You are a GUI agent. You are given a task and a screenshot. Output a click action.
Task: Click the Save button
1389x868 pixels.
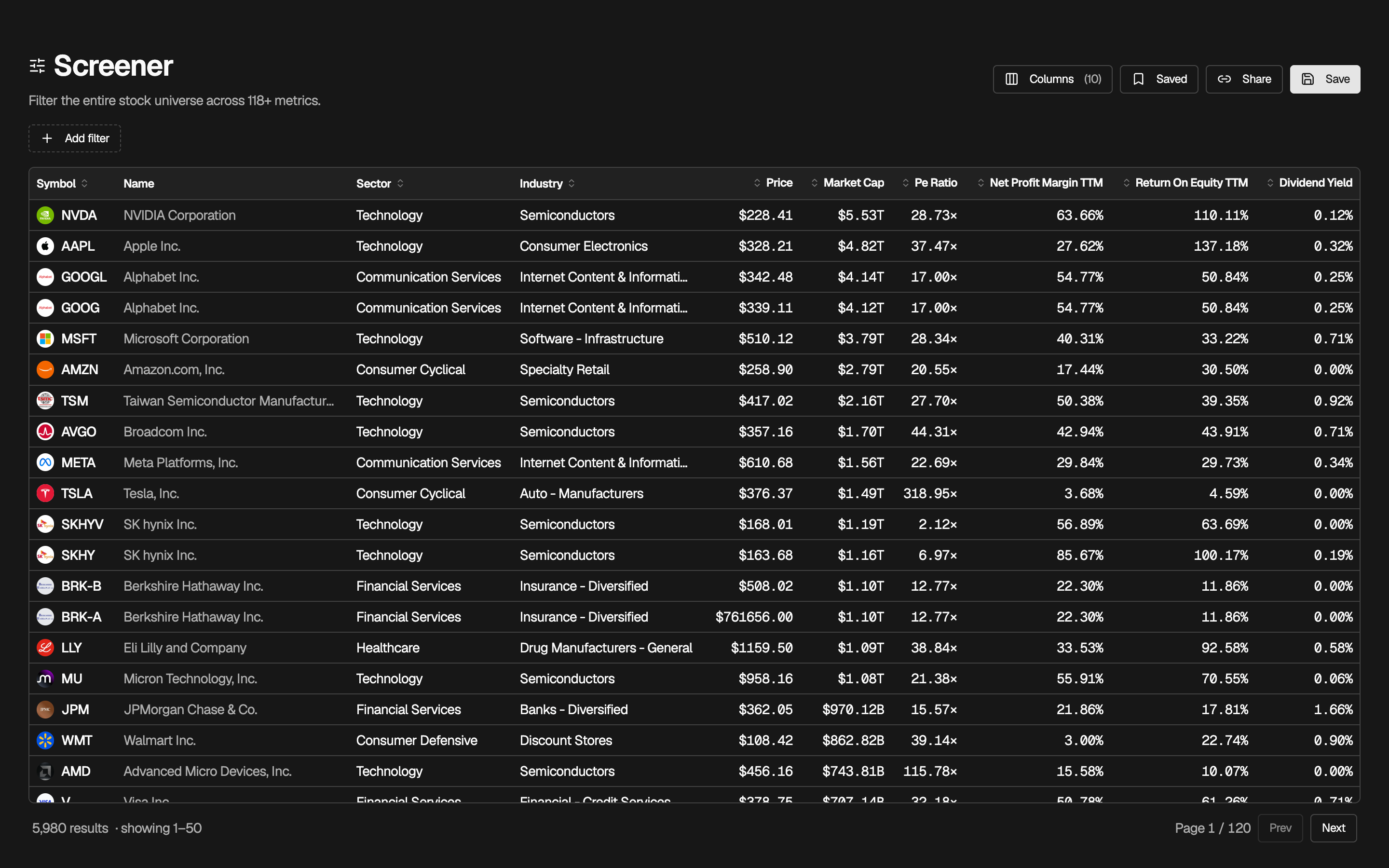coord(1325,79)
